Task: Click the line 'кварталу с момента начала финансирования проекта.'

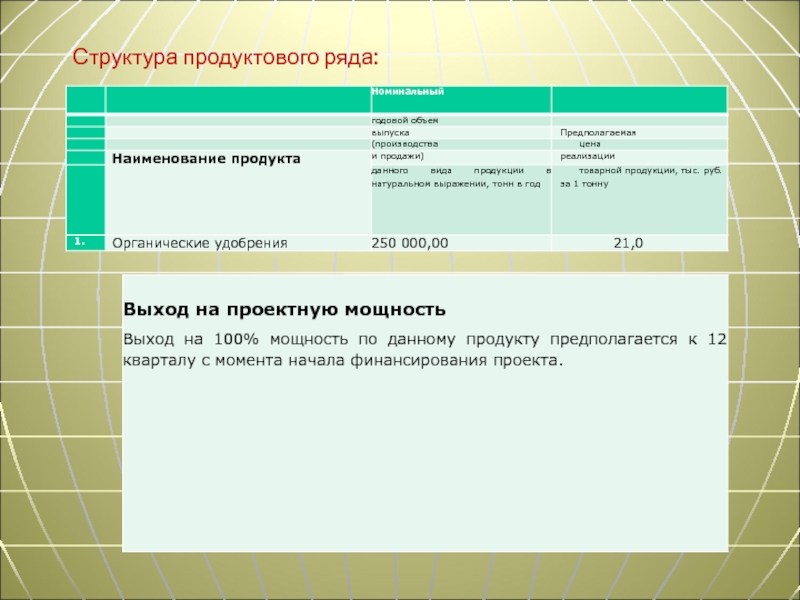Action: (x=343, y=360)
